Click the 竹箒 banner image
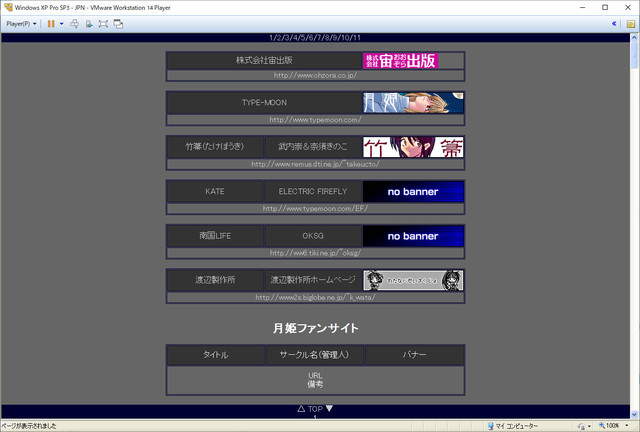 (413, 147)
